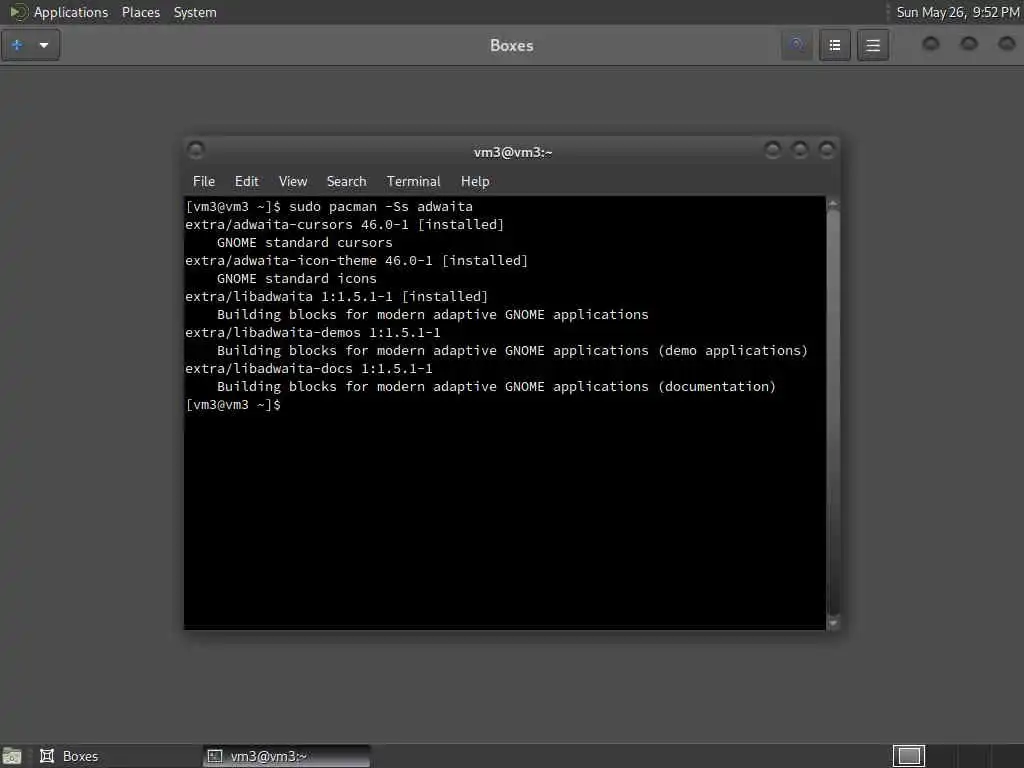
Task: Click the 'GNOME standard cursors' description
Action: coord(304,242)
